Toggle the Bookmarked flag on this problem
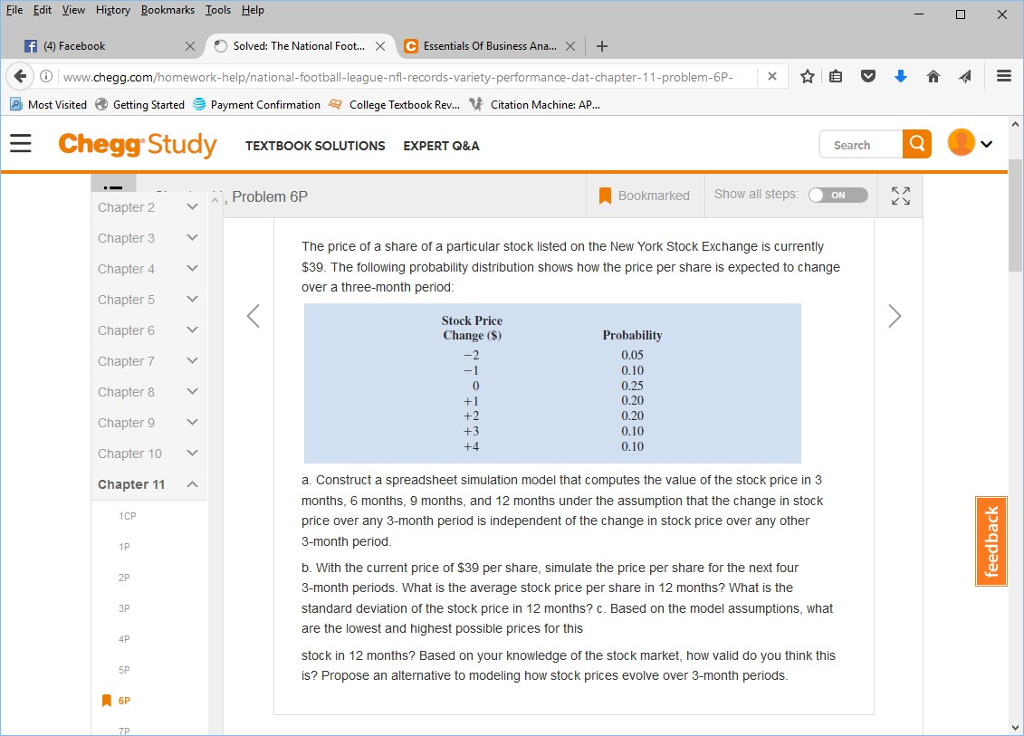This screenshot has height=736, width=1024. [604, 195]
